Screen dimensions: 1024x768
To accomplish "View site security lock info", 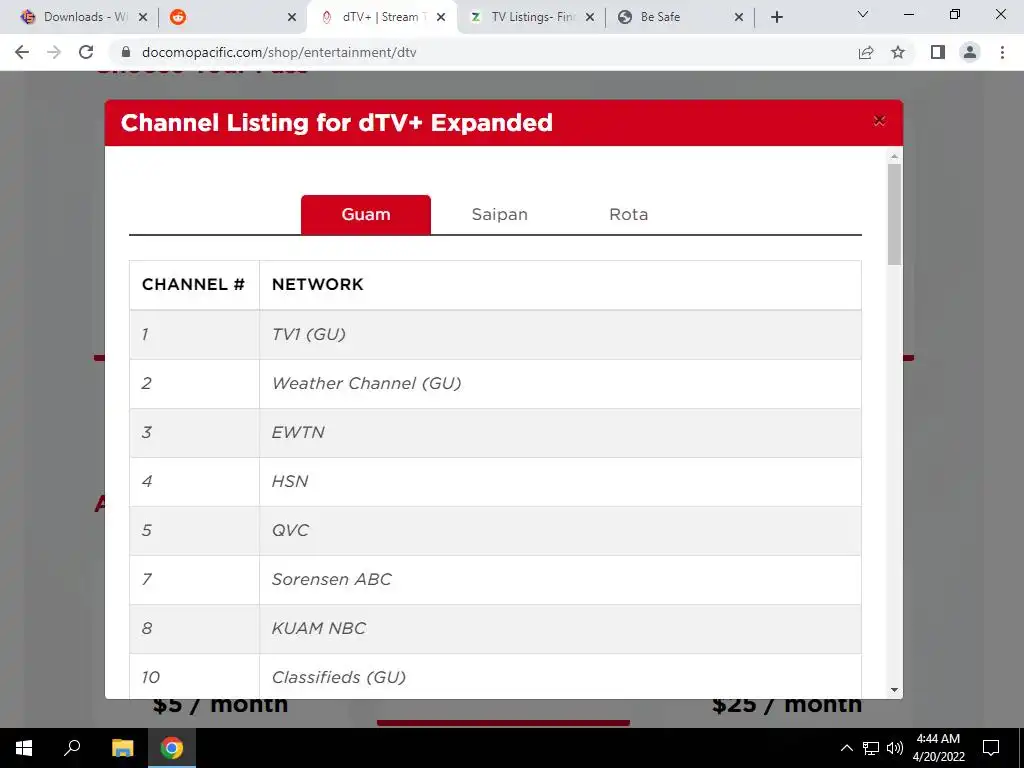I will 126,52.
